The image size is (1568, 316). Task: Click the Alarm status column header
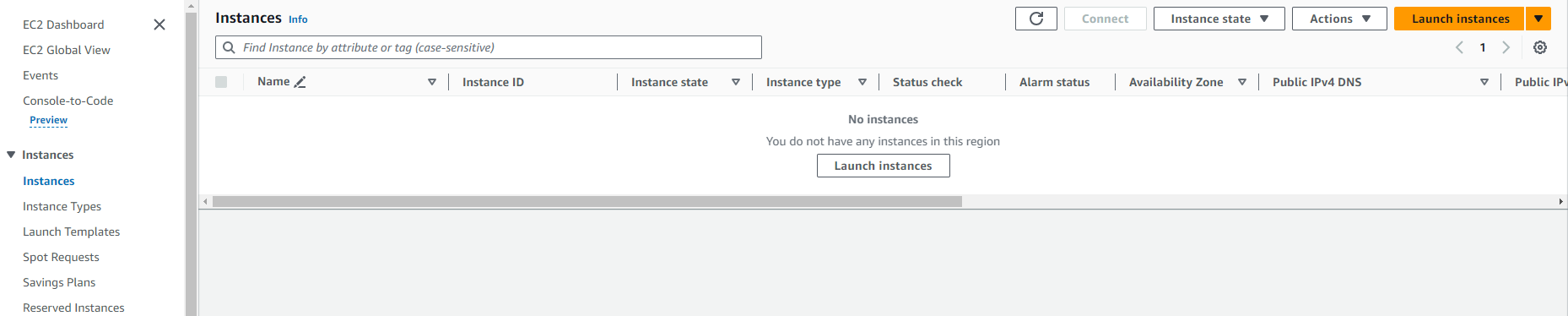1054,82
